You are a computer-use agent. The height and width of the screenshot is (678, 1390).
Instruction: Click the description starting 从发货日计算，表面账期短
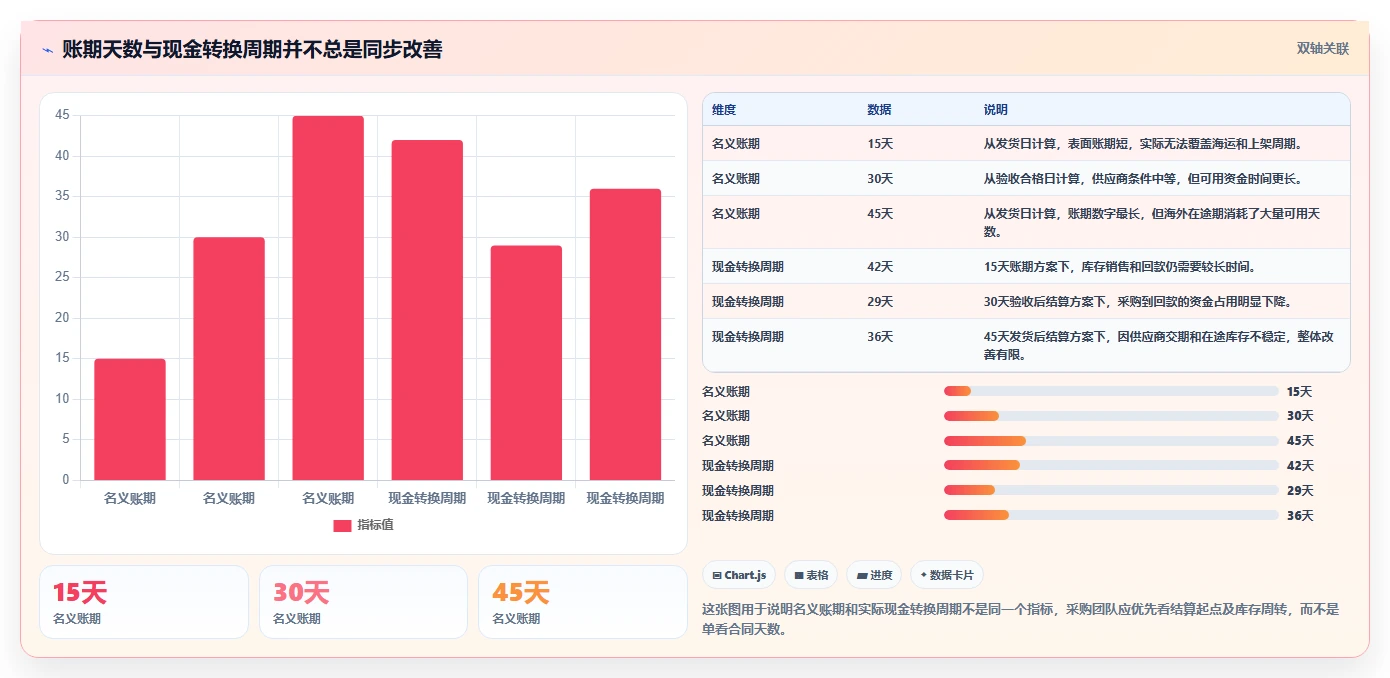pyautogui.click(x=1143, y=144)
